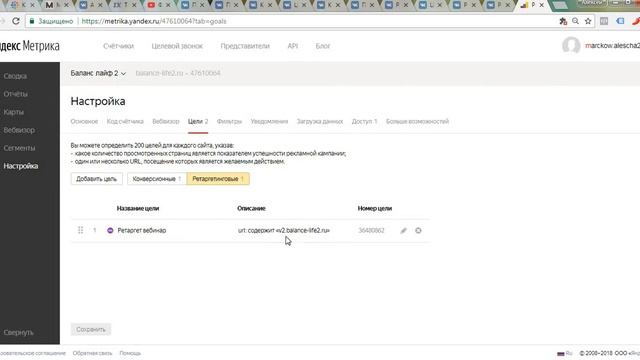Click Номер цели column header

[x=375, y=209]
